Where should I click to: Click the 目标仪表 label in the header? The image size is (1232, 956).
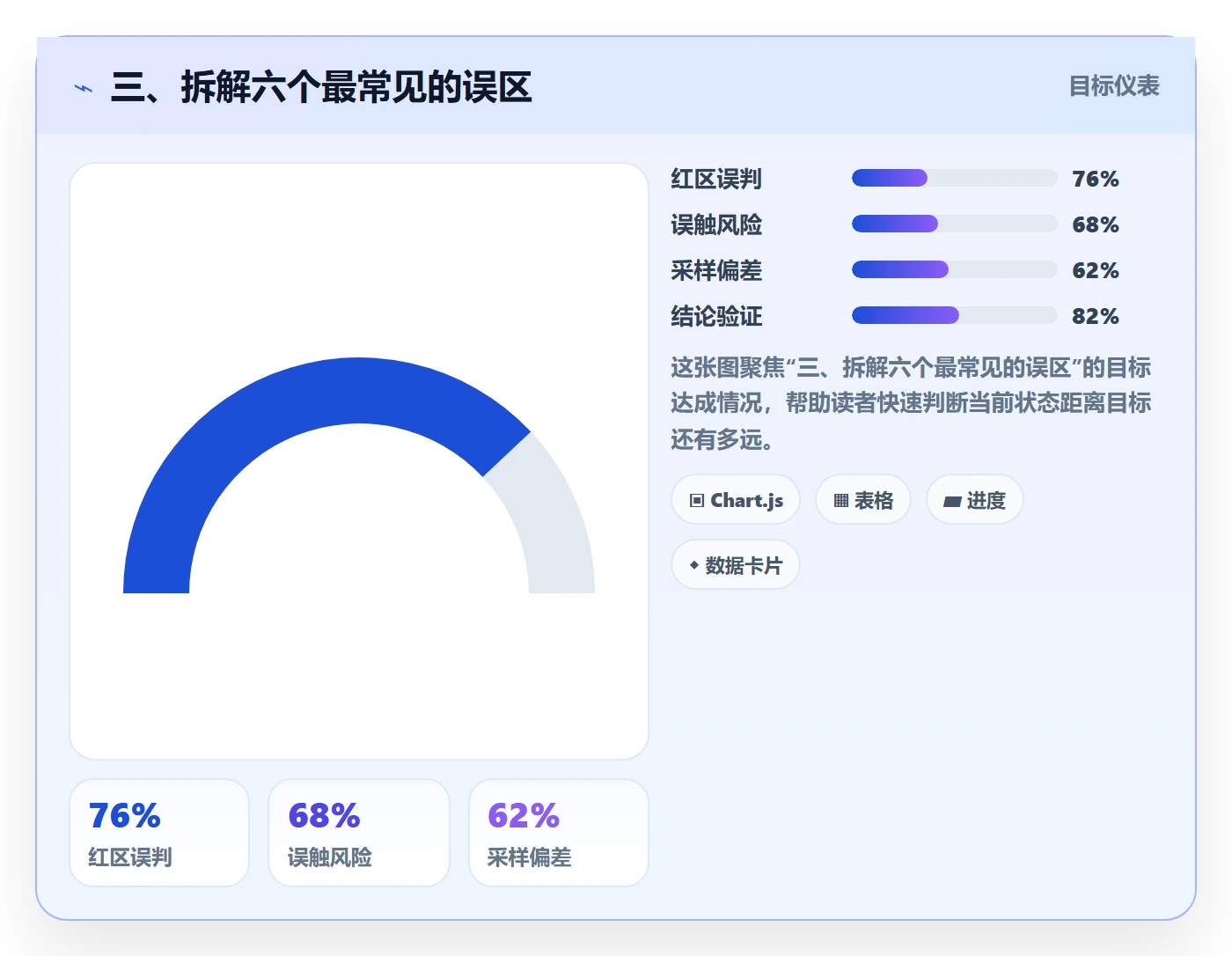click(1114, 86)
